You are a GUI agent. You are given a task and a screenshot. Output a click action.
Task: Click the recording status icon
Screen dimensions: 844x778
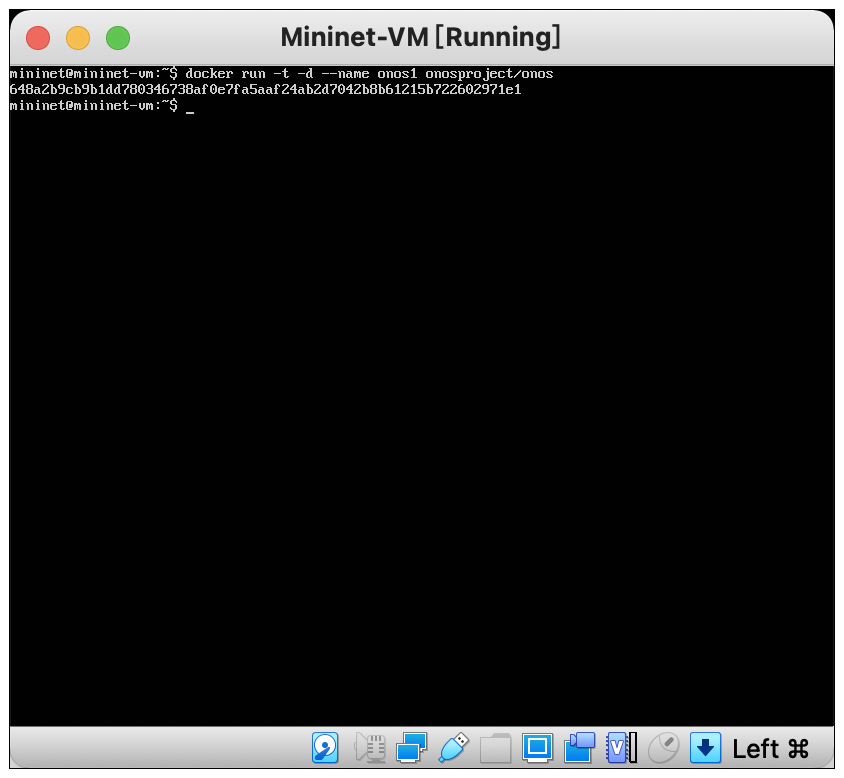[580, 747]
